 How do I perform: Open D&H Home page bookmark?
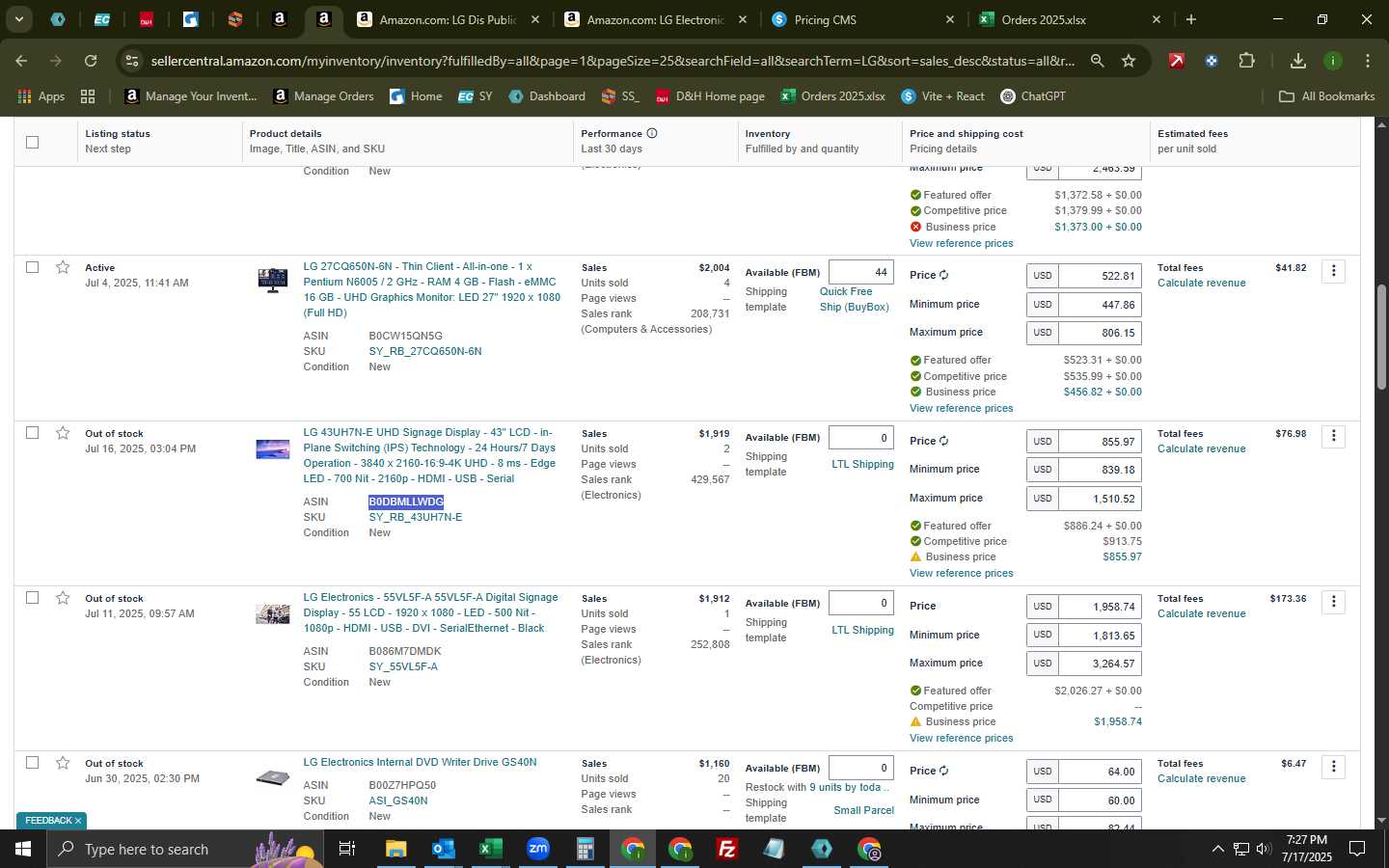pos(710,96)
